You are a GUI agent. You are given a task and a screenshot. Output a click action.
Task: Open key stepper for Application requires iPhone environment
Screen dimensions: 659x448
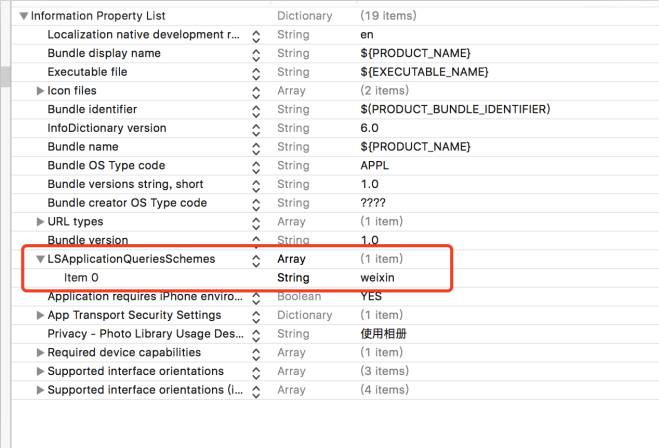click(256, 298)
